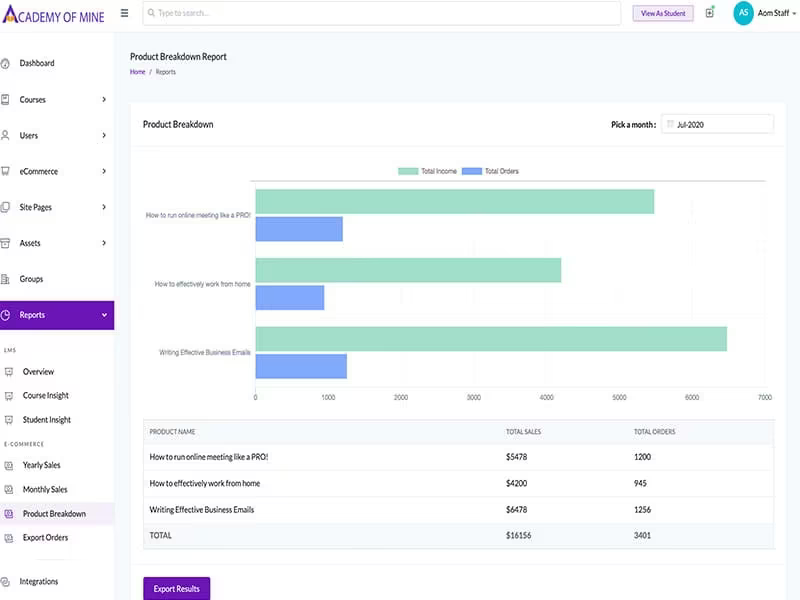Click the Academy of Mine logo

pyautogui.click(x=54, y=14)
